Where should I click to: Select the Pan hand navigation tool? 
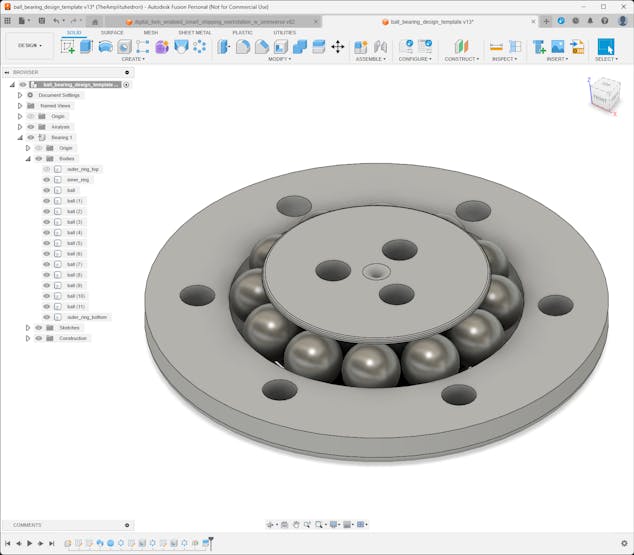pos(296,524)
